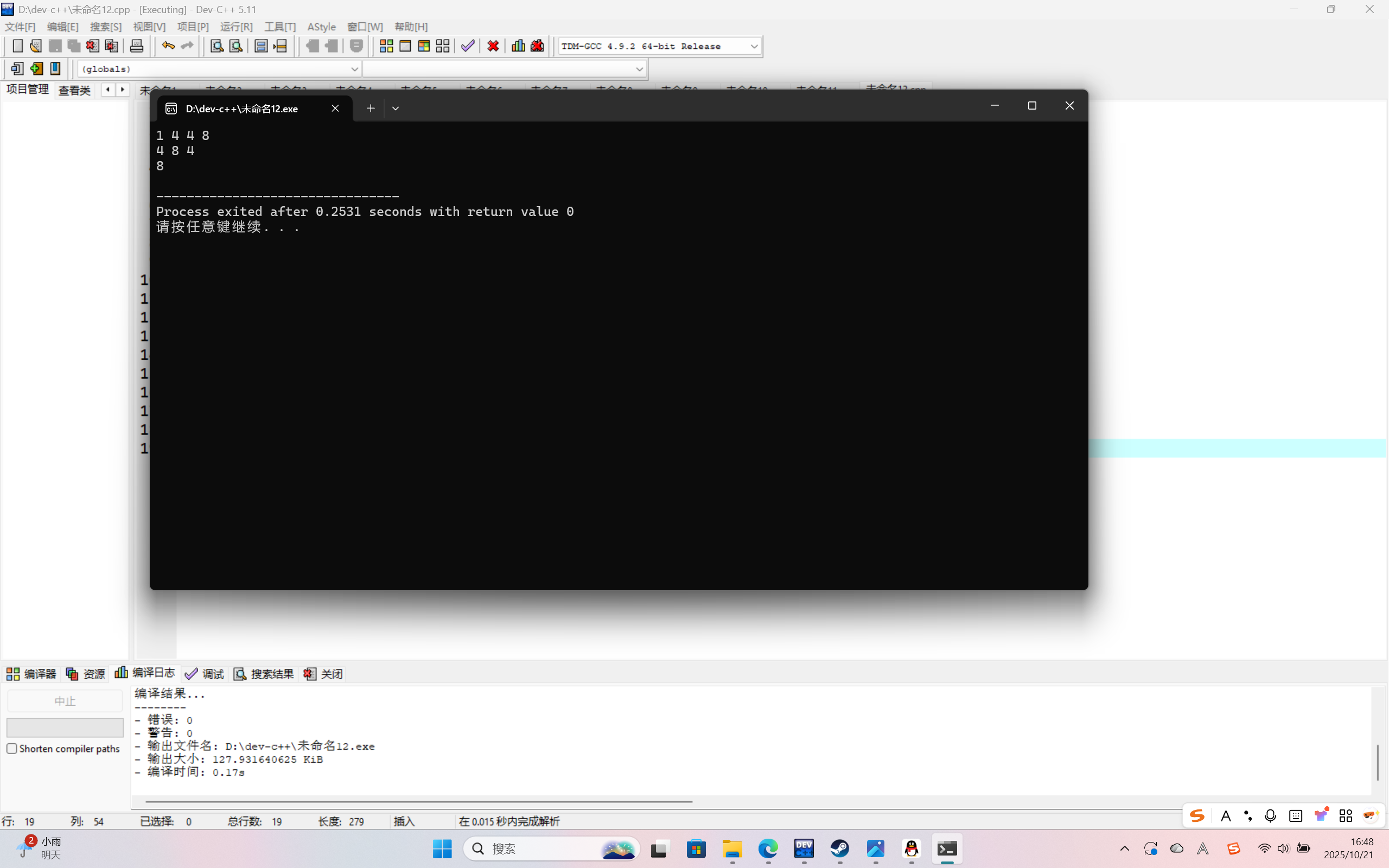Open the 运行[R] menu
This screenshot has width=1389, height=868.
coord(236,27)
